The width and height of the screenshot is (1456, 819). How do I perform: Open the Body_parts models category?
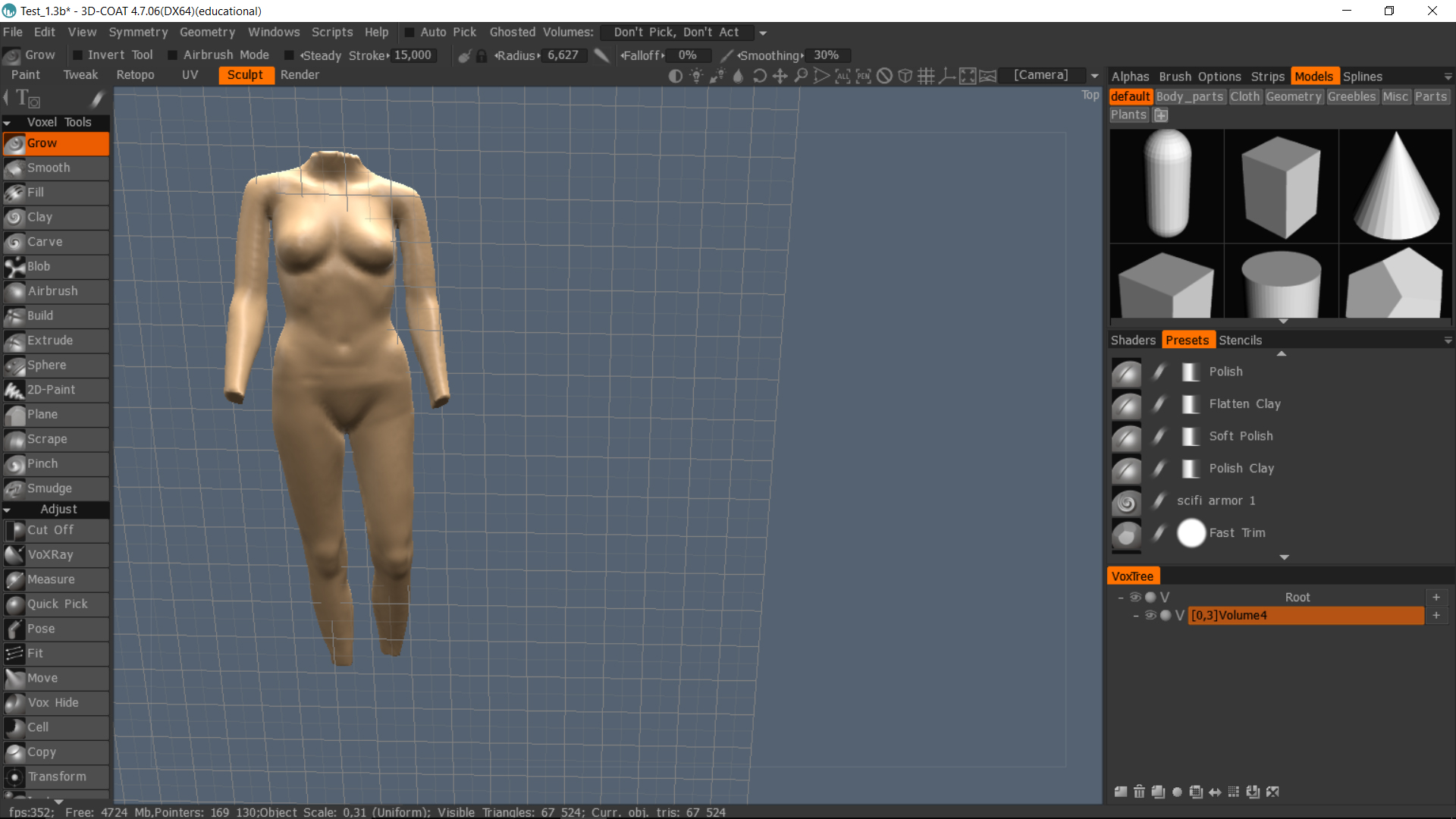(x=1189, y=96)
